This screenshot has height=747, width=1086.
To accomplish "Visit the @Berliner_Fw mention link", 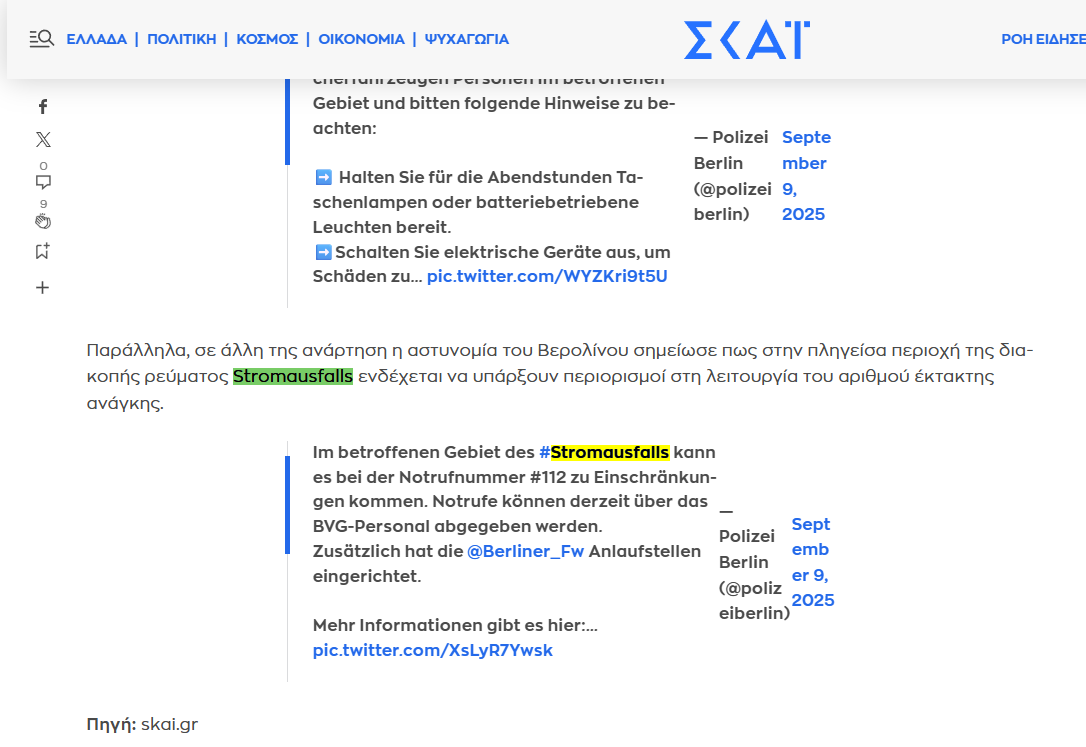I will (526, 552).
